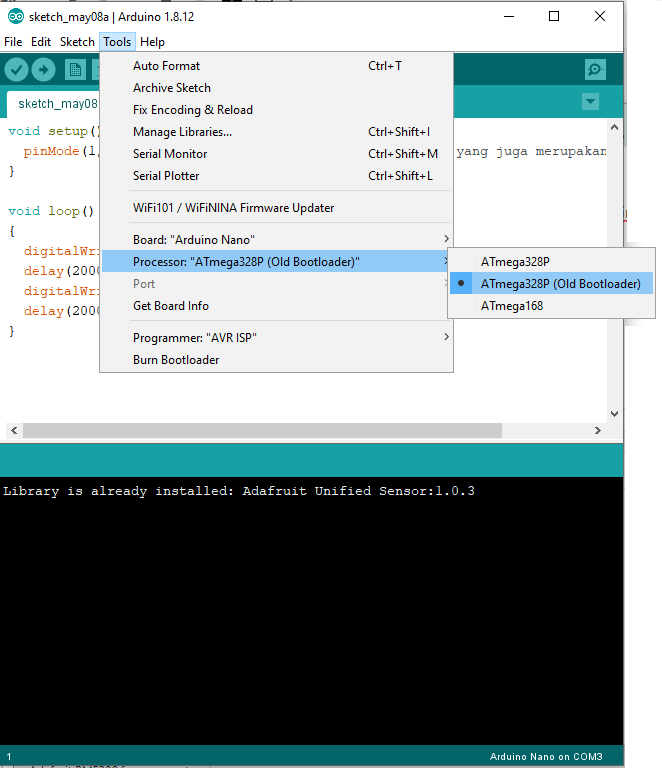
Task: Click the Upload arrow toolbar icon
Action: tap(44, 70)
